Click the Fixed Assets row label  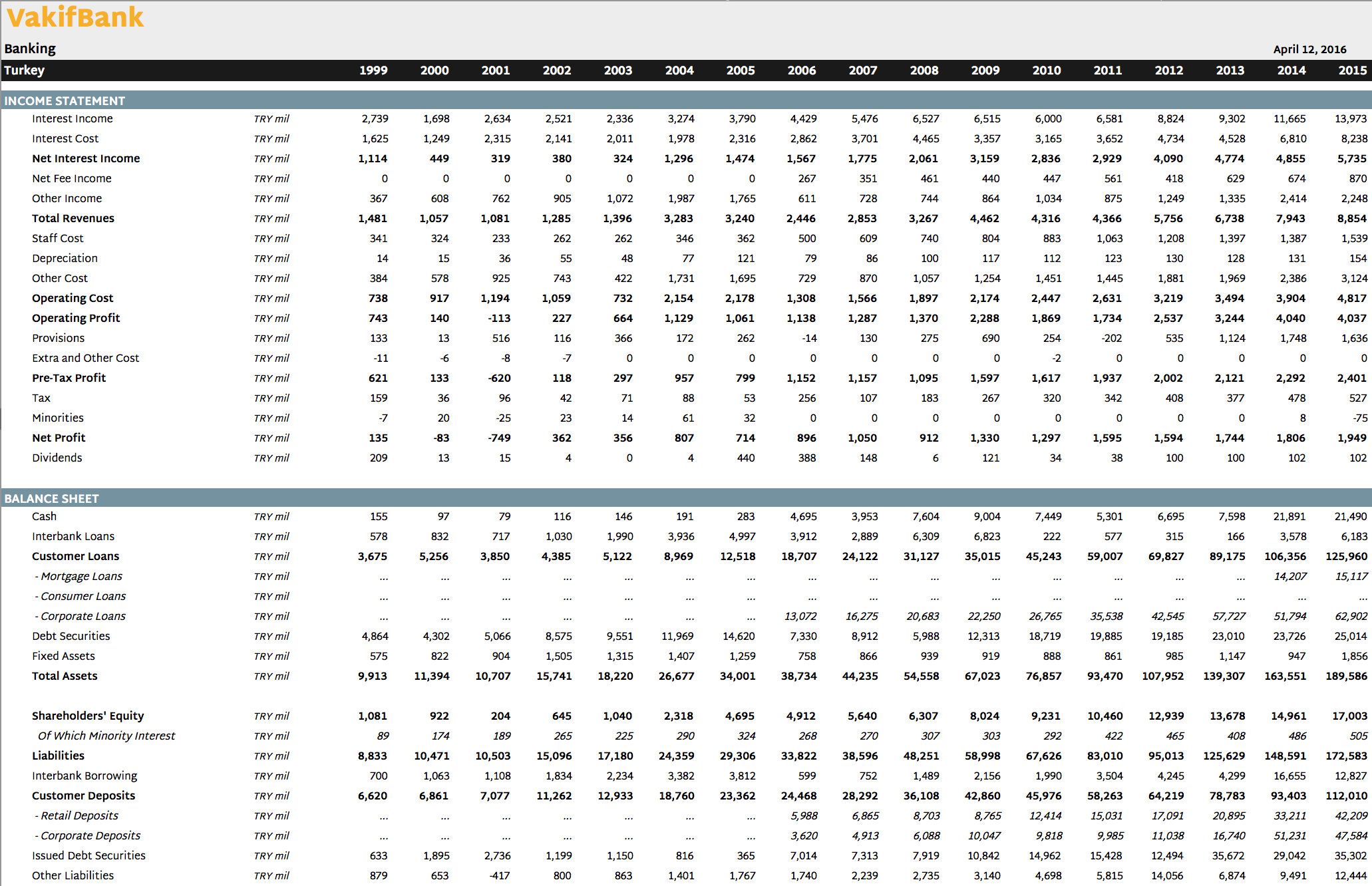pos(63,656)
